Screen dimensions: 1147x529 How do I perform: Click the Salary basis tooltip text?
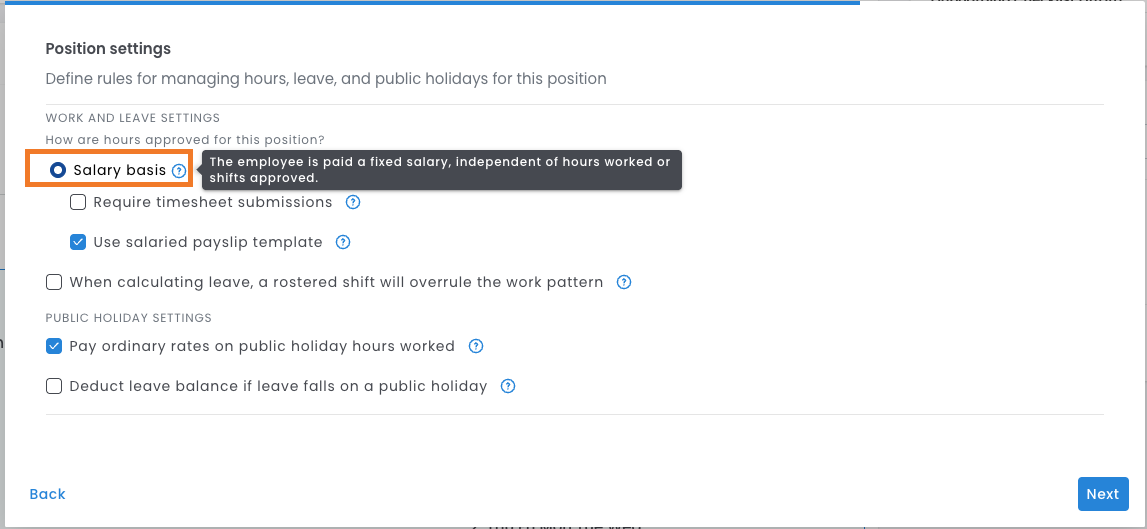(x=440, y=170)
